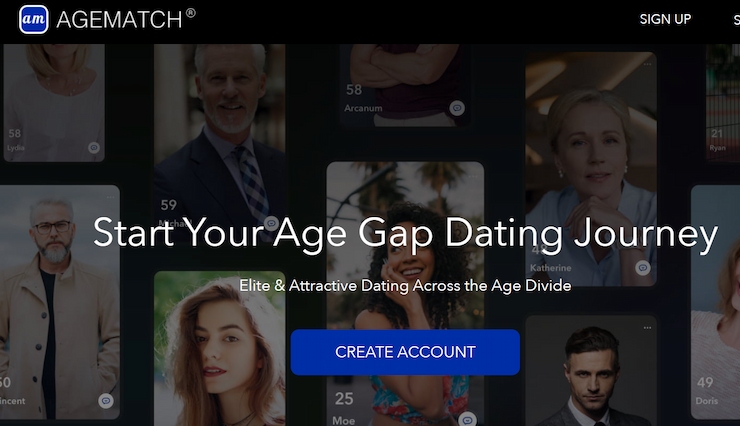Screen dimensions: 740x426
Task: Open Katherine's profile photo
Action: point(591,169)
